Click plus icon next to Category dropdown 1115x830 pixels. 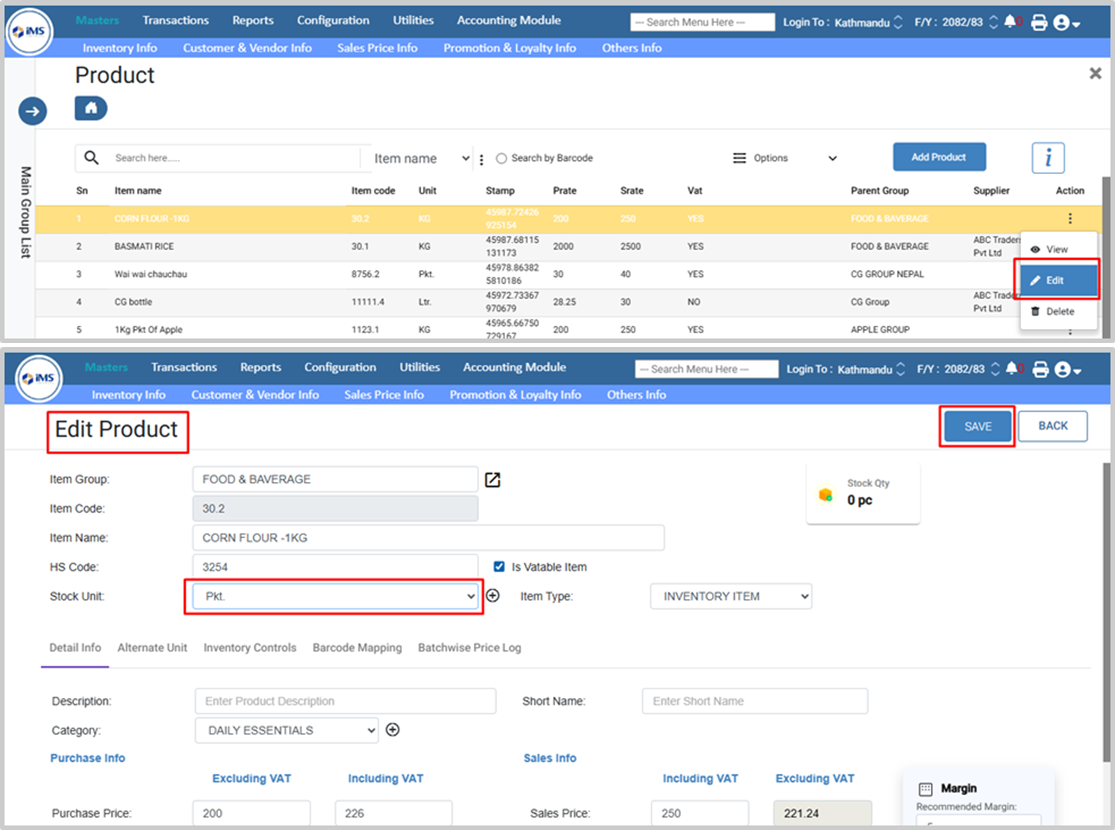pos(393,730)
